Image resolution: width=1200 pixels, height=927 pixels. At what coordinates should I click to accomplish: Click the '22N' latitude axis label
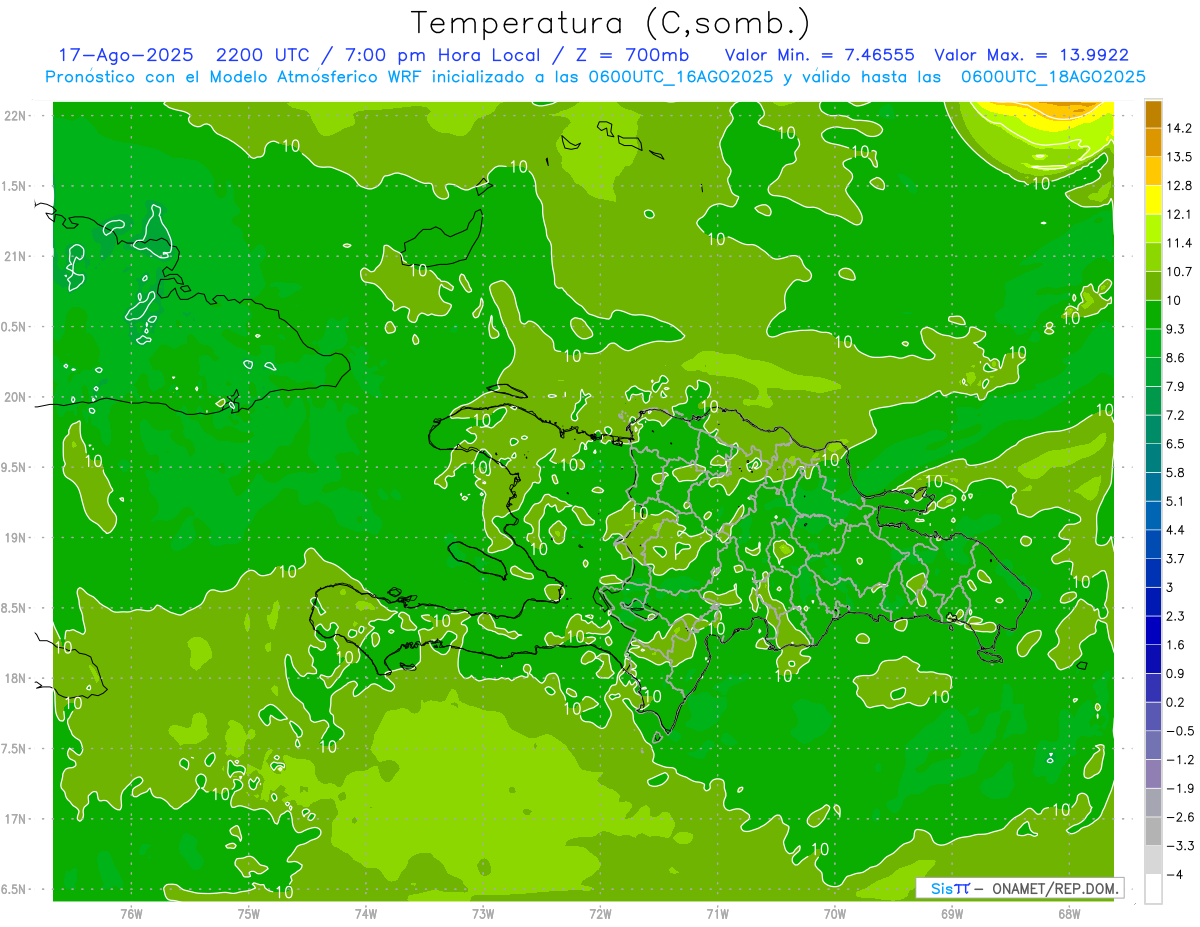[16, 116]
